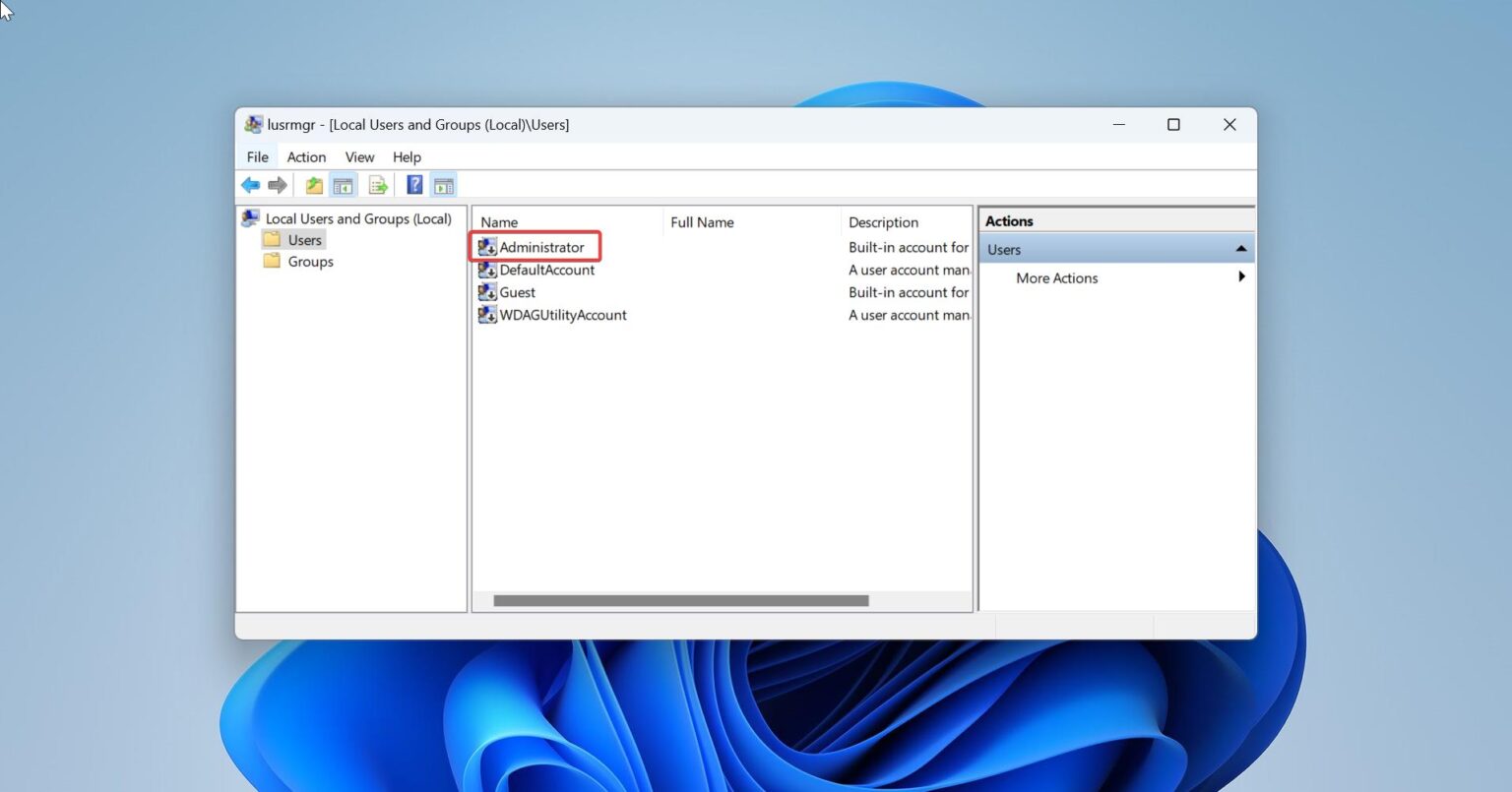Click the Forward navigation arrow

pos(278,184)
